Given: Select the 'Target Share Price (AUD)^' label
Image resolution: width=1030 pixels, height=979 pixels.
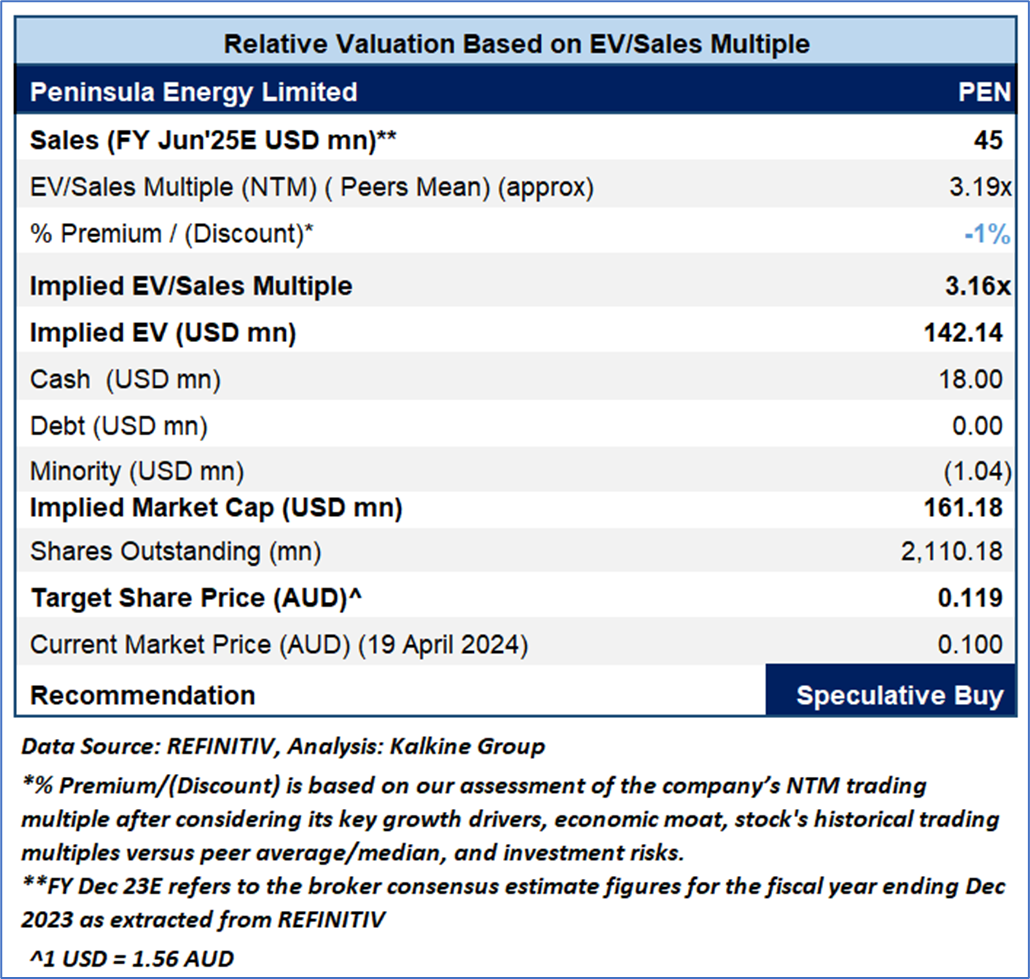Looking at the screenshot, I should [x=196, y=598].
